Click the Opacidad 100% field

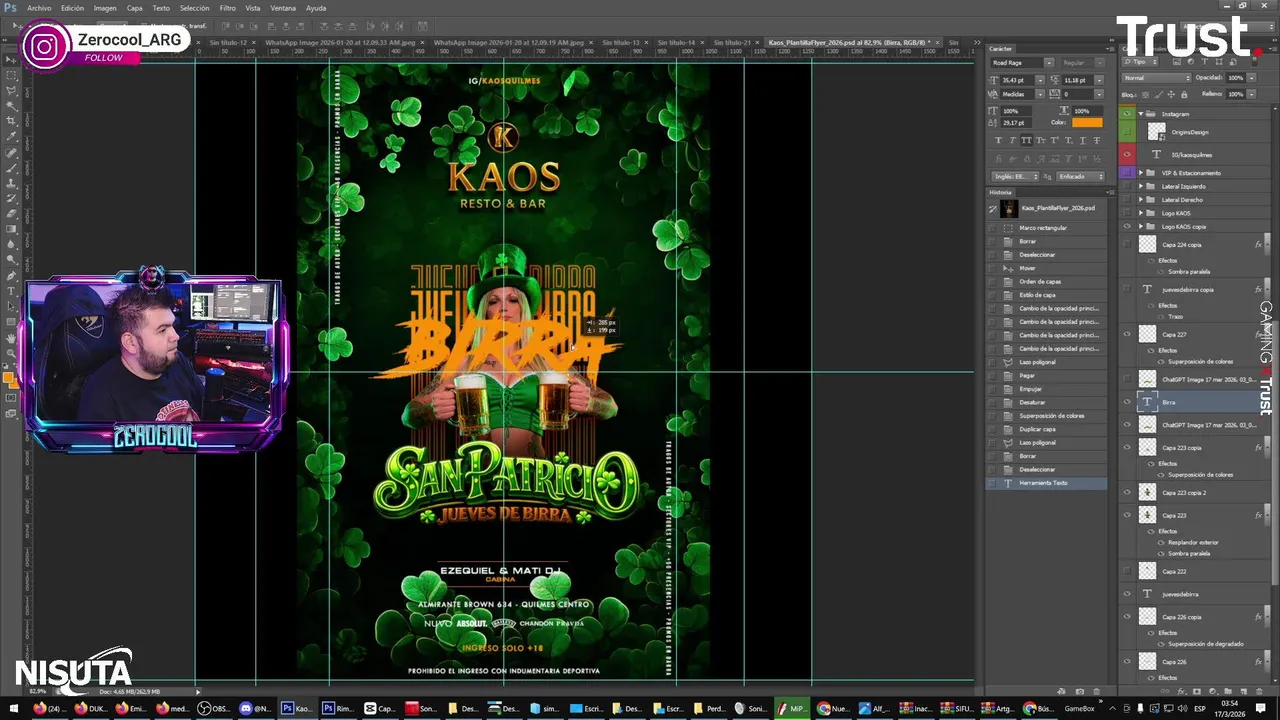[1236, 78]
